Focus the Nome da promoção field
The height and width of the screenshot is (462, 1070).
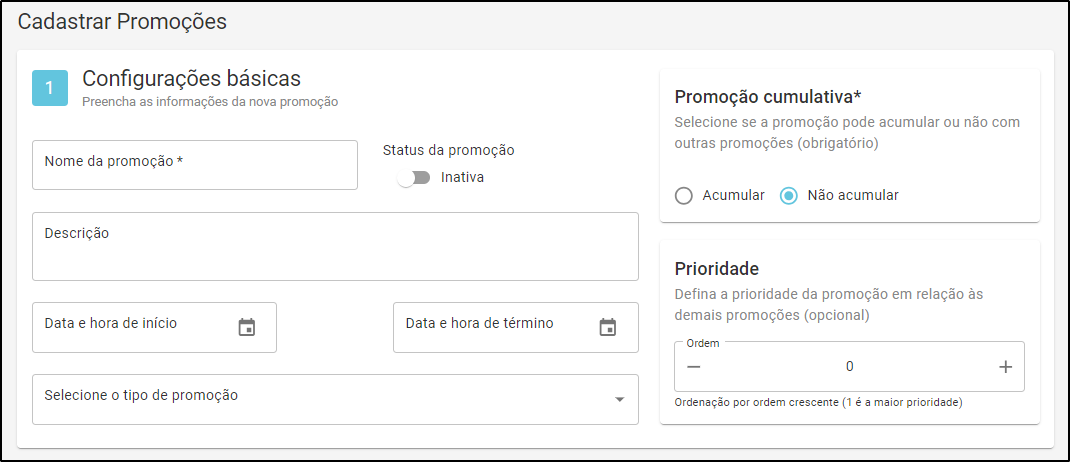194,164
